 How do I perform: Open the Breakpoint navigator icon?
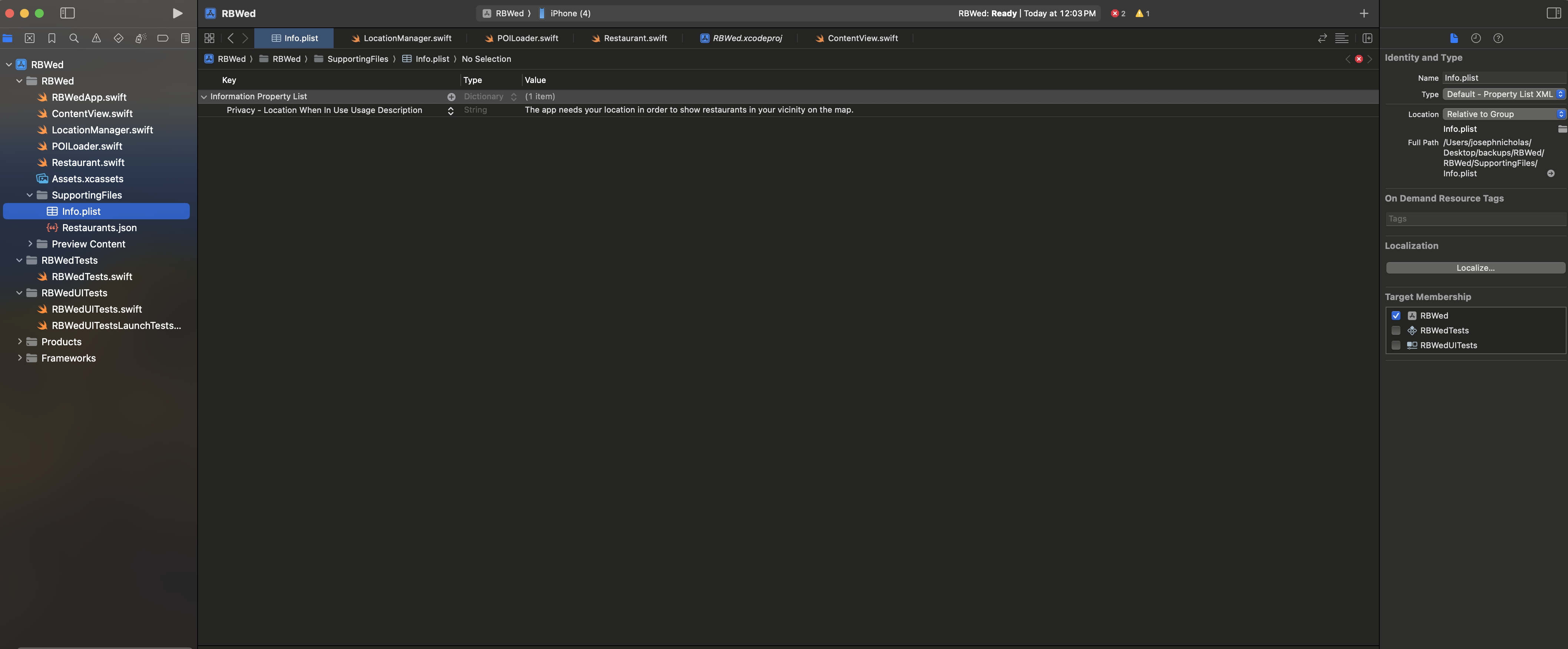coord(162,38)
